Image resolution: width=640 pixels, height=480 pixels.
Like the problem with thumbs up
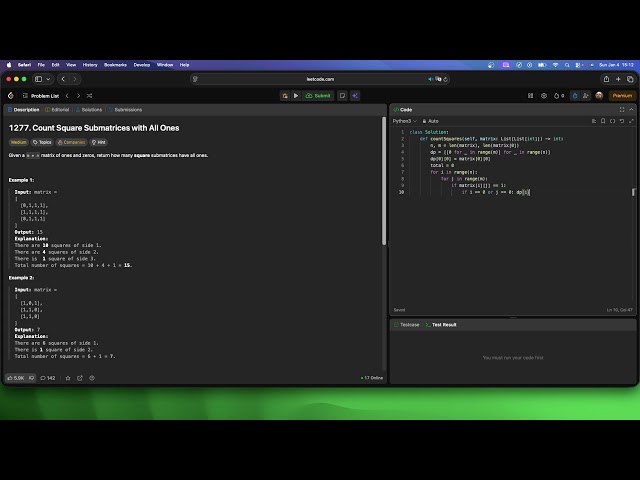tap(16, 378)
